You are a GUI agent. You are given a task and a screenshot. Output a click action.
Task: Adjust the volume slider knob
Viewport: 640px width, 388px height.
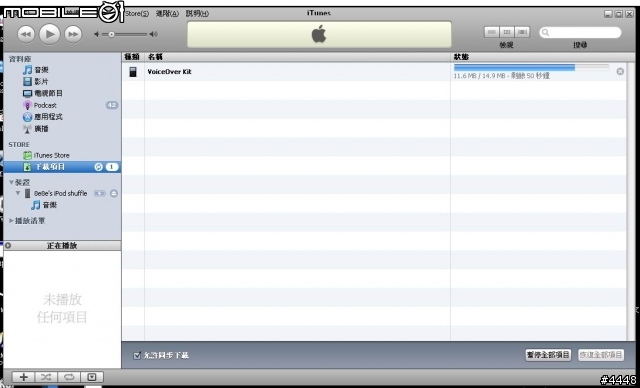point(111,34)
